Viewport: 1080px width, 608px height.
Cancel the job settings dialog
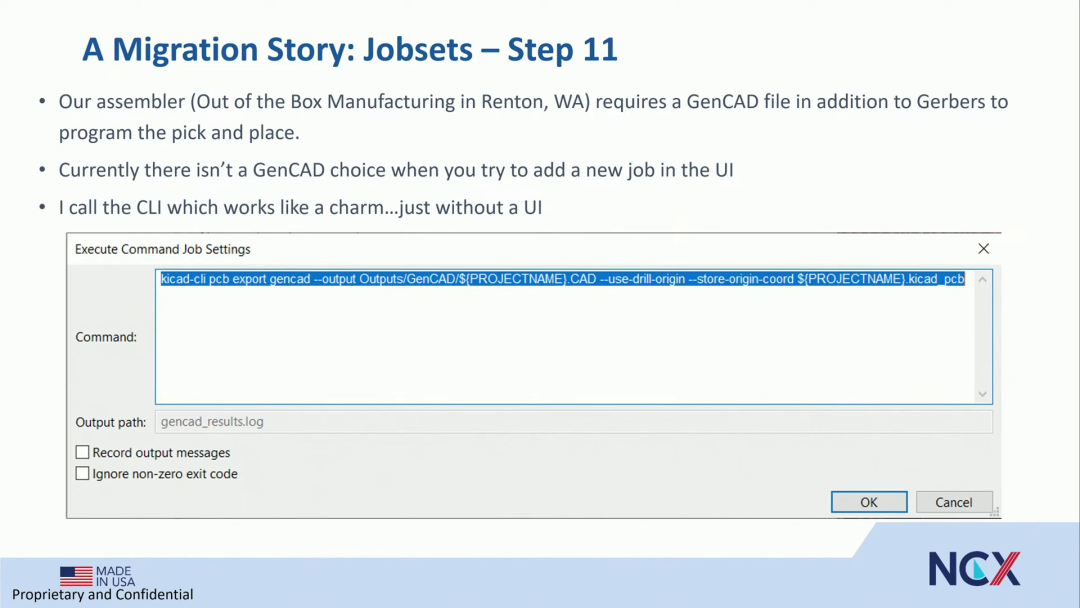pos(954,502)
